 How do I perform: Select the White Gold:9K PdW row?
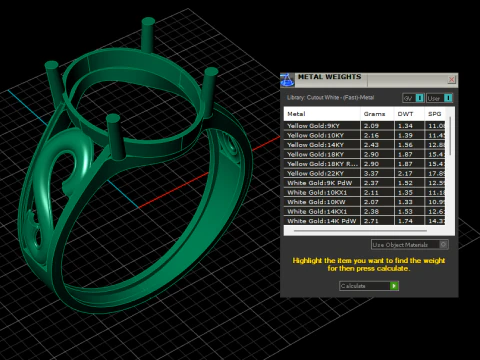365,183
